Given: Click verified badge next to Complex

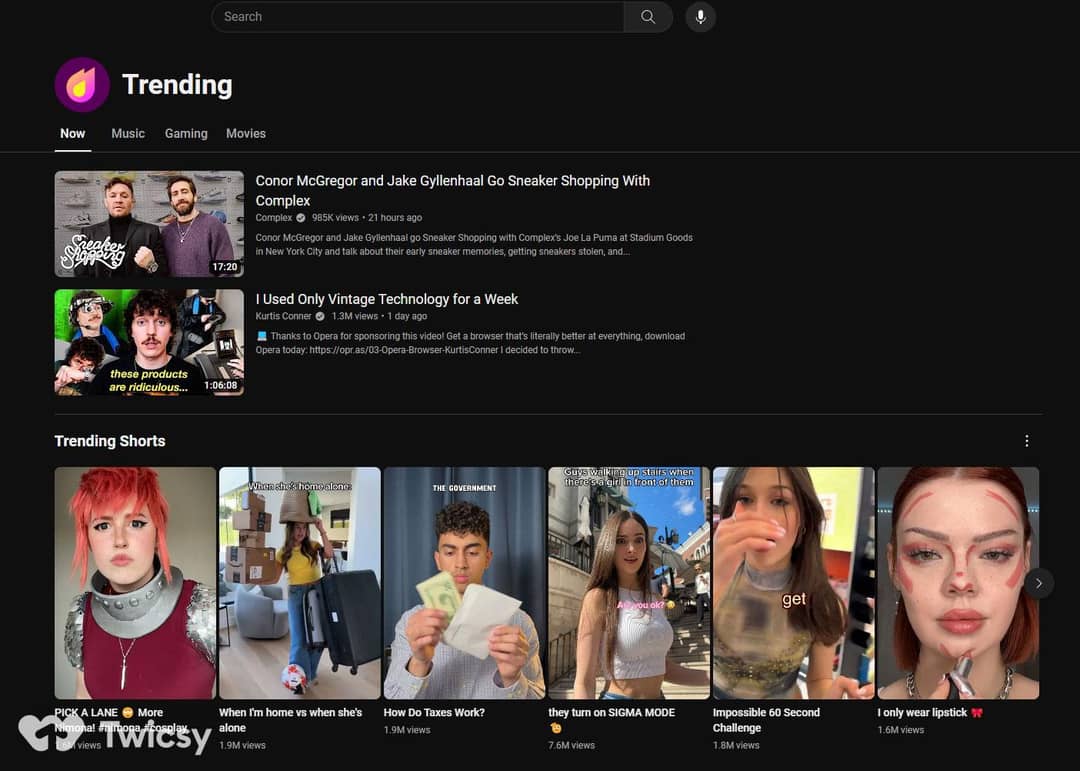Looking at the screenshot, I should pyautogui.click(x=300, y=218).
